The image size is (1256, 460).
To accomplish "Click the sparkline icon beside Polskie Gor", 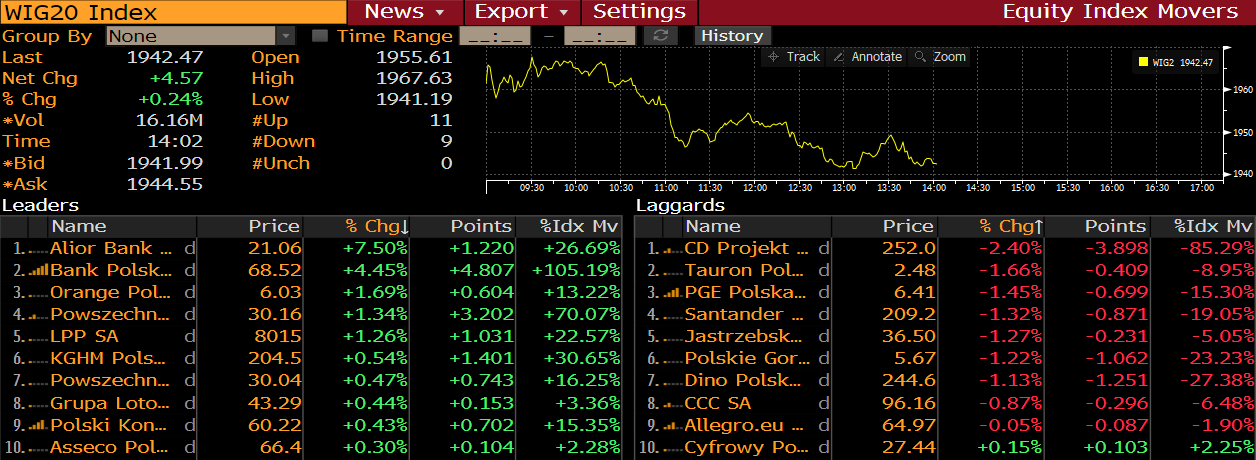I will pyautogui.click(x=672, y=359).
